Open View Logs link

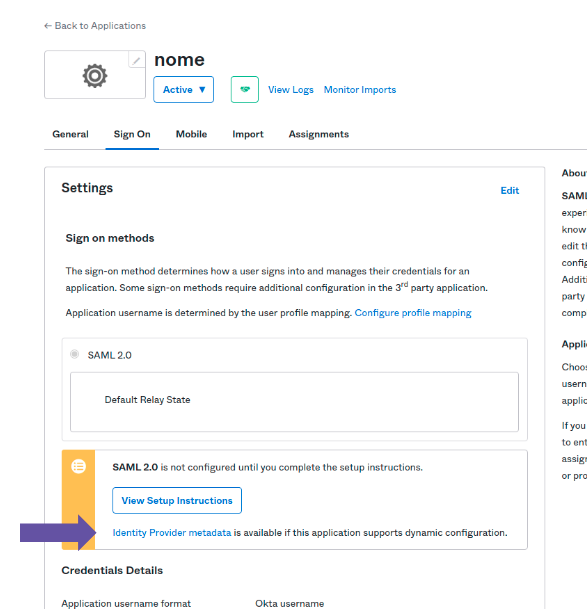291,90
